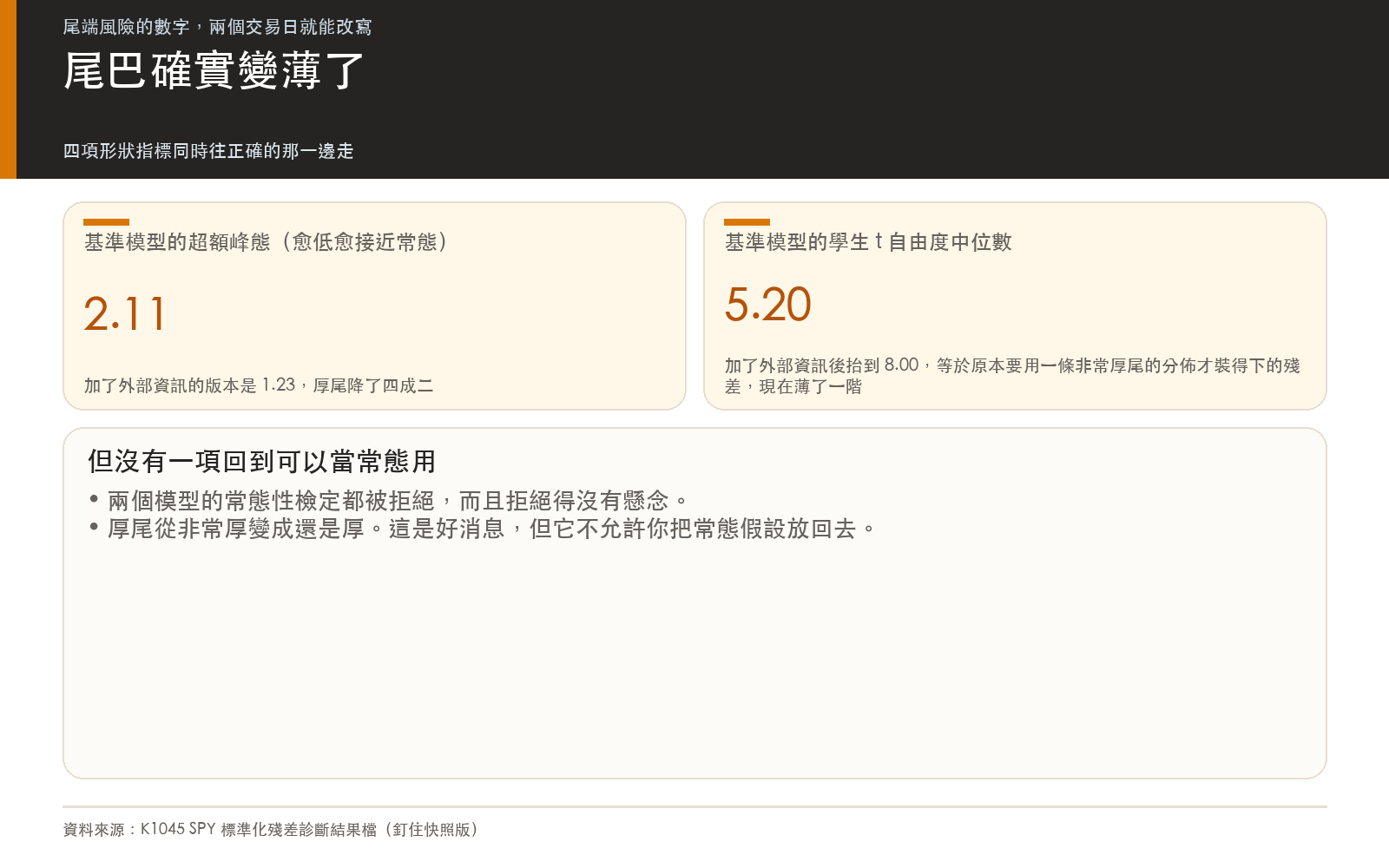Click the bullet starting with 厚尾從非常厚變成還是厚
Screen dimensions: 1389x868
[492, 529]
